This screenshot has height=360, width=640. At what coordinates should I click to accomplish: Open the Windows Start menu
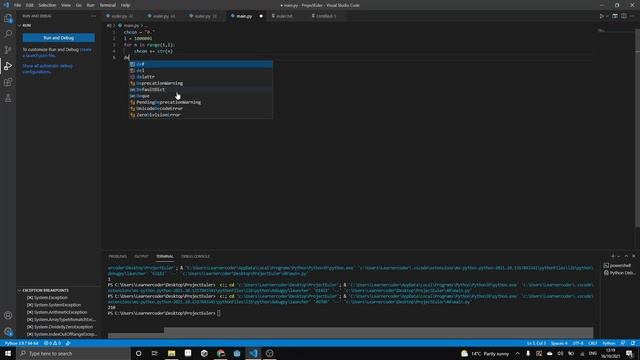tap(8, 353)
